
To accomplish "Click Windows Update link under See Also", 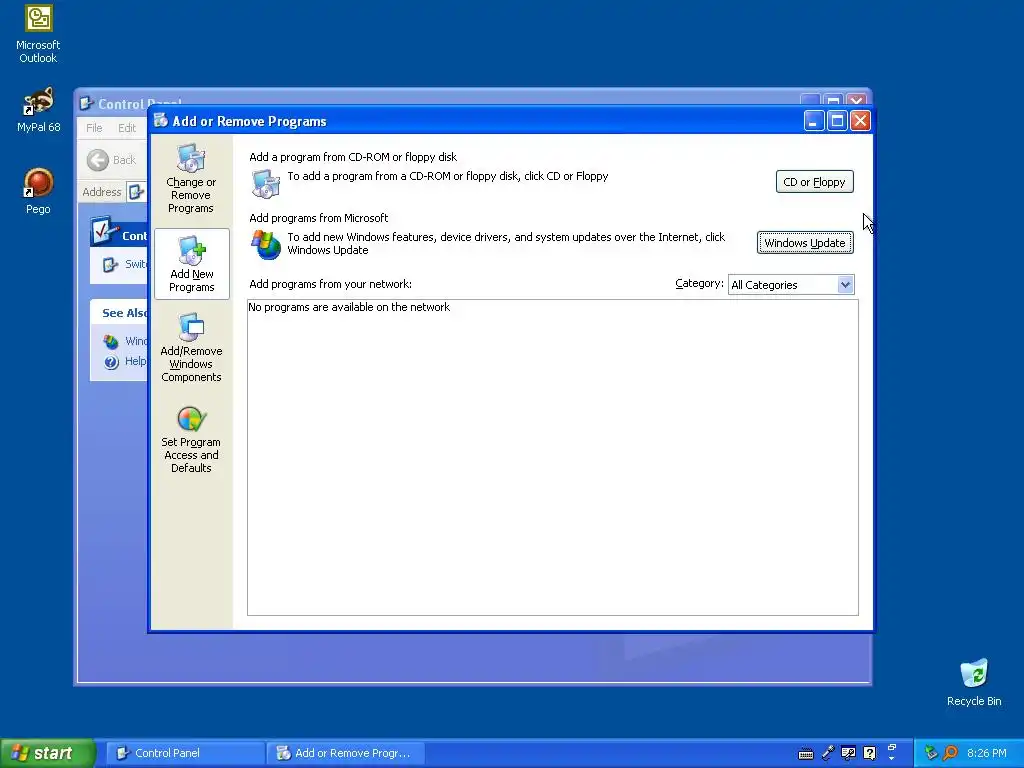I will (125, 341).
